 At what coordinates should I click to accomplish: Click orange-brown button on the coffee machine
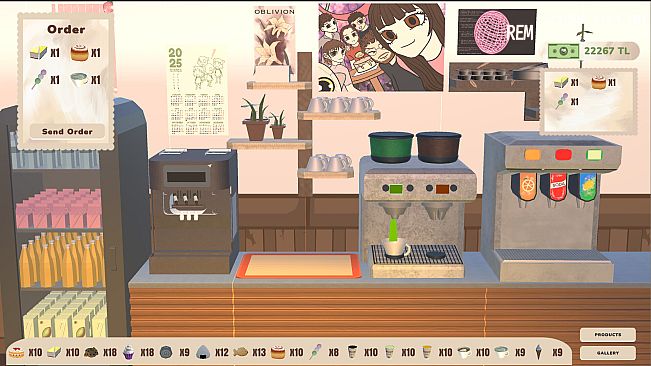click(x=442, y=189)
